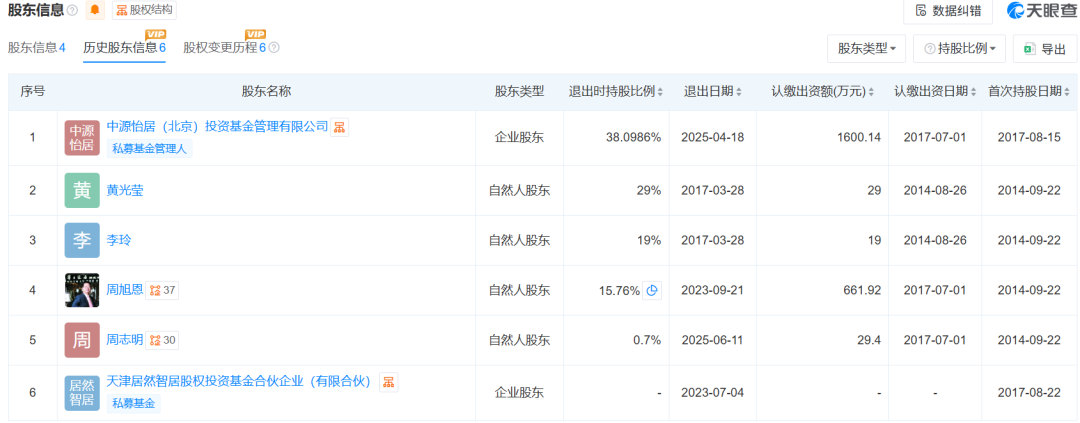Click the pie chart icon next to 15.76%
This screenshot has width=1080, height=423.
click(652, 291)
